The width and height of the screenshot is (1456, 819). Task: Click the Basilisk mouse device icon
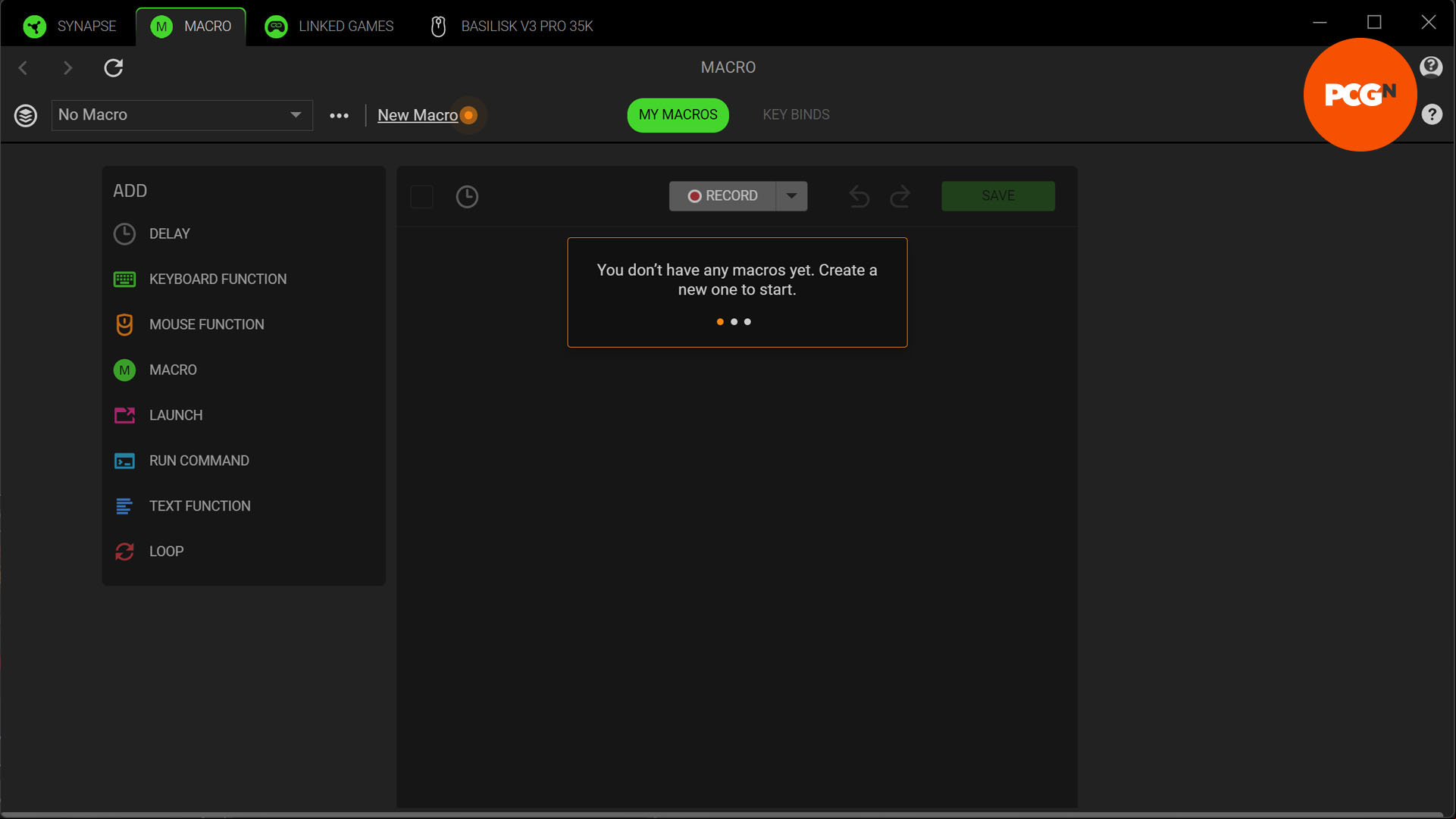pos(438,27)
